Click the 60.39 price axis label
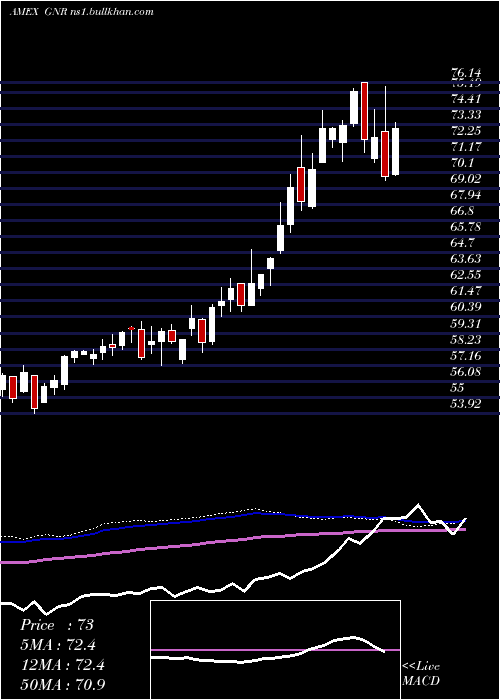500x700 pixels. point(466,307)
